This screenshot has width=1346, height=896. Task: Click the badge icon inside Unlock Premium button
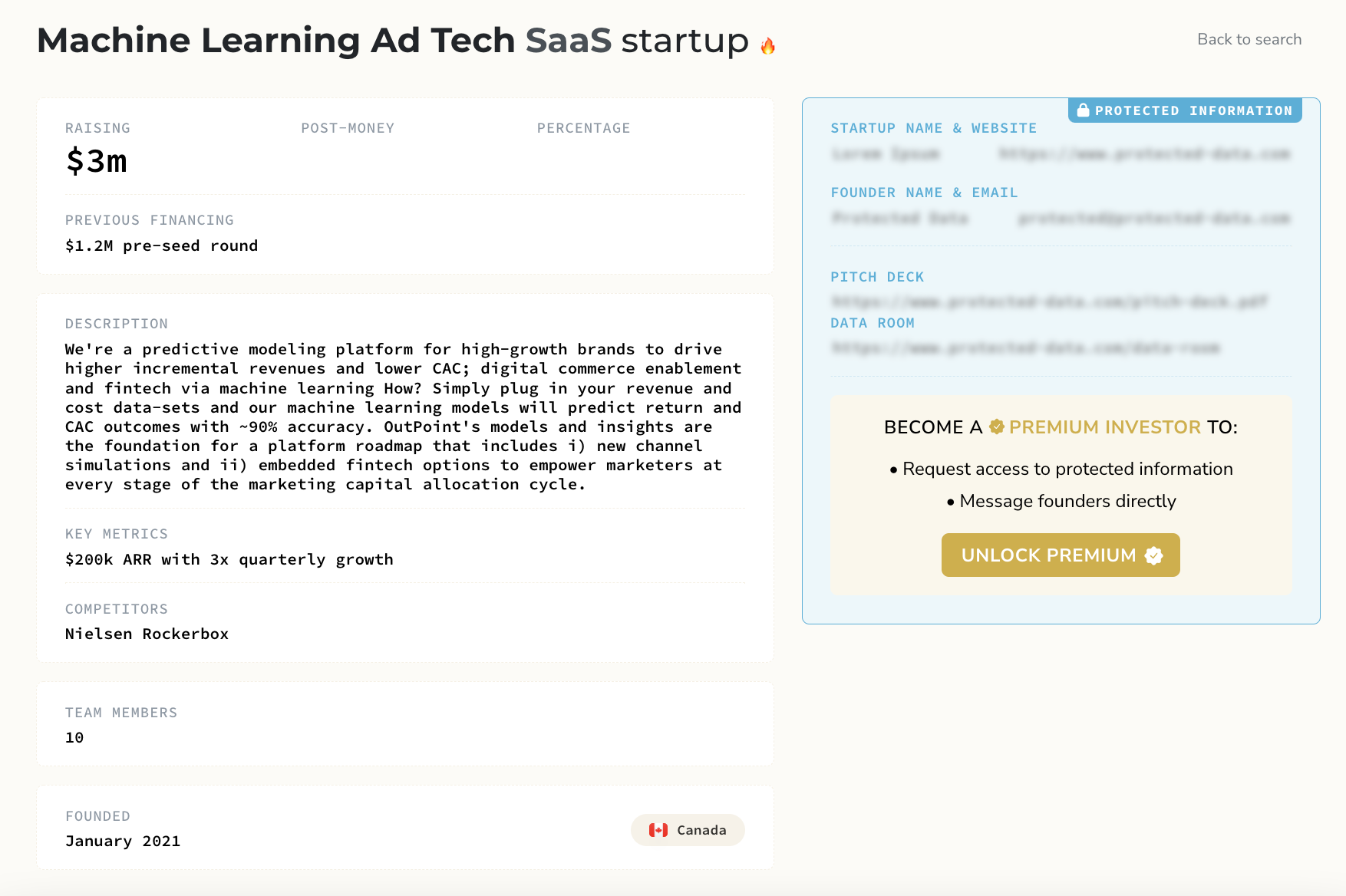[x=1155, y=555]
